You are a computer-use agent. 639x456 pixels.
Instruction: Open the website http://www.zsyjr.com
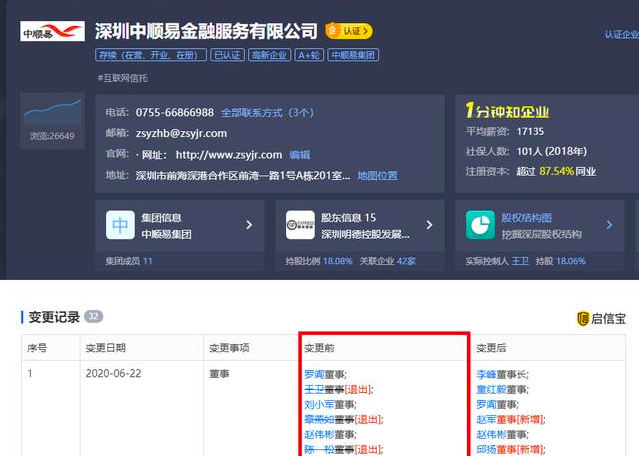pos(229,155)
